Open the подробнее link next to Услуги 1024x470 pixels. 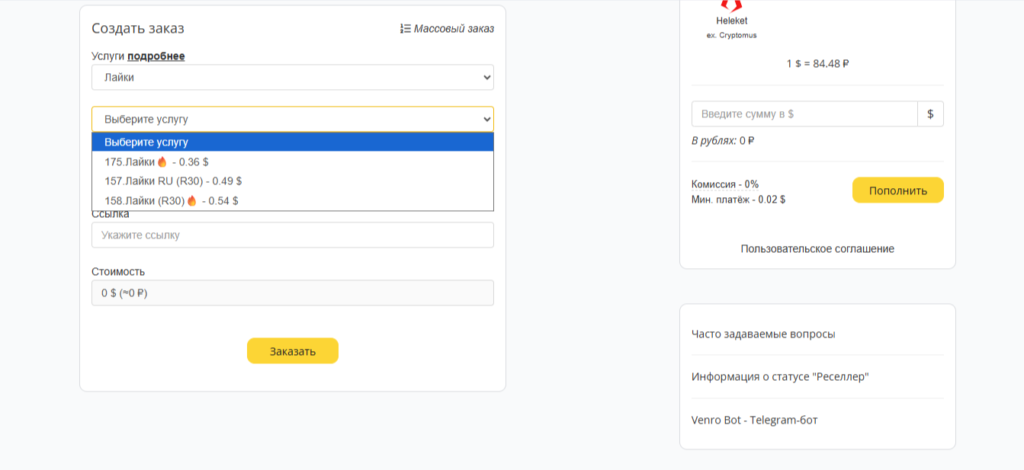[155, 56]
